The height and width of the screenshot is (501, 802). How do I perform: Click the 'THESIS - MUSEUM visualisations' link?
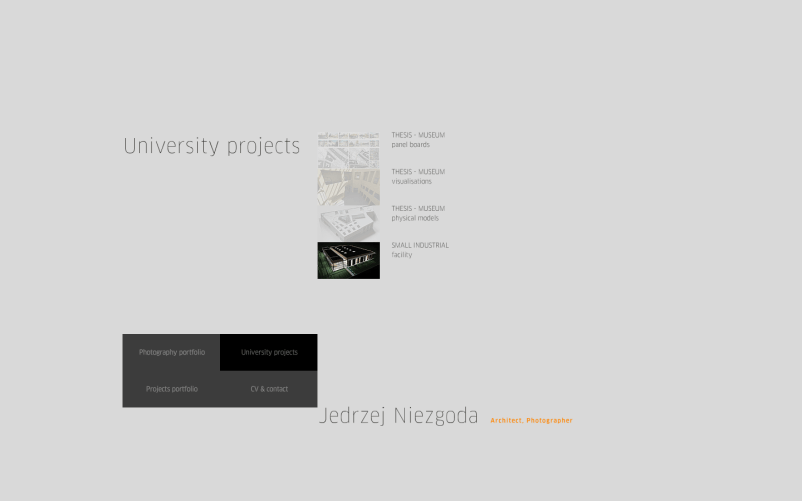point(418,176)
